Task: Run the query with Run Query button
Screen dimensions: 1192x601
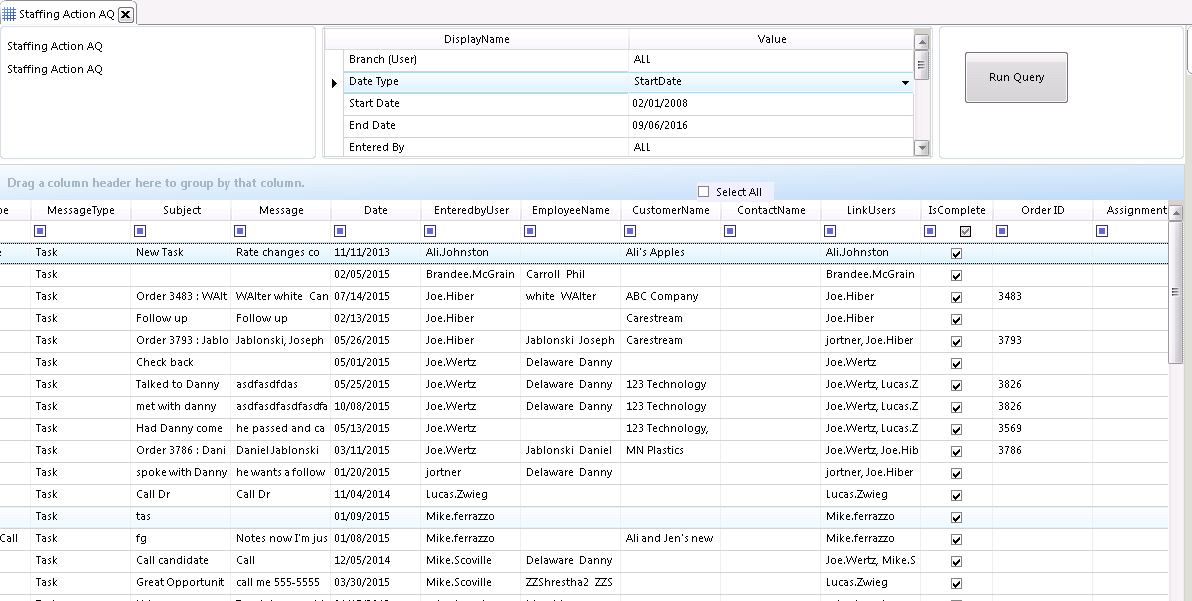Action: click(x=1016, y=77)
